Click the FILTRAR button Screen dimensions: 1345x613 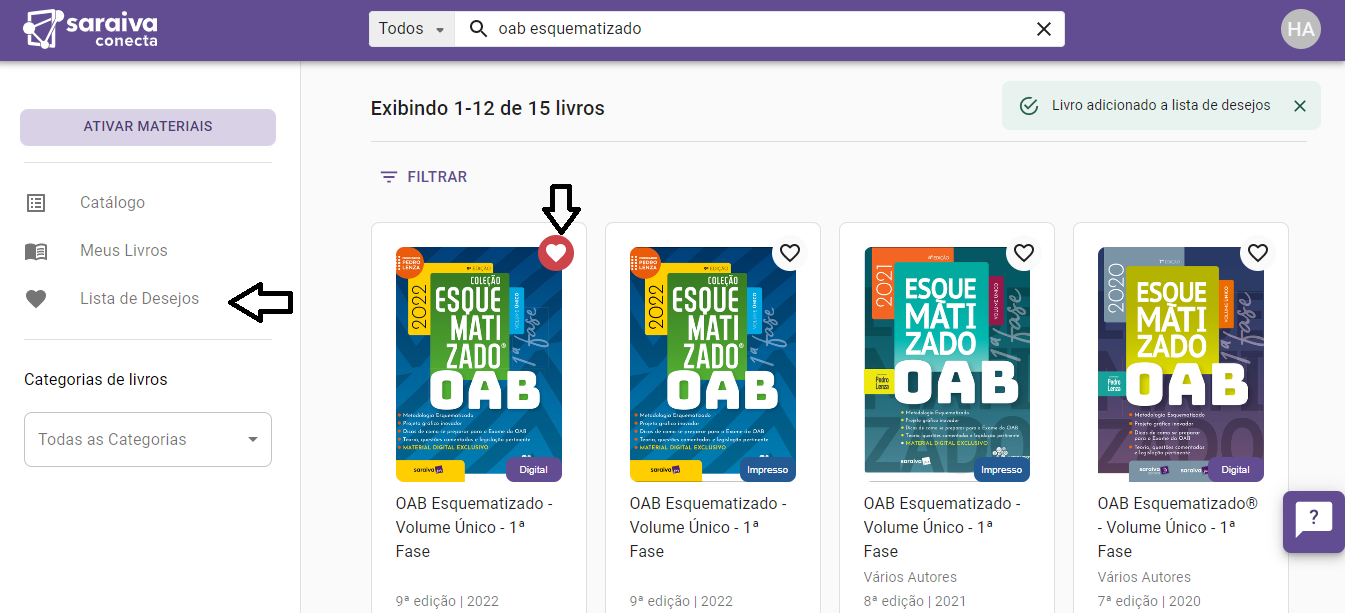pyautogui.click(x=424, y=177)
